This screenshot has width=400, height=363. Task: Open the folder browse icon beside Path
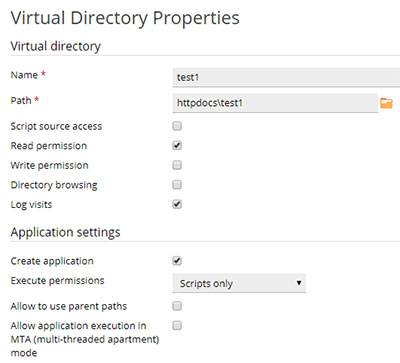tap(386, 103)
